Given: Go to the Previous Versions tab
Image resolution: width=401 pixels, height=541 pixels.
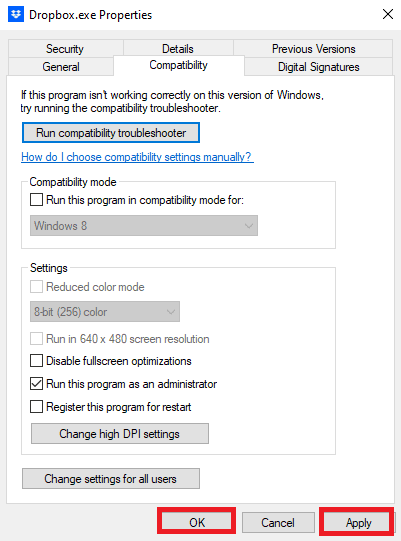Looking at the screenshot, I should tap(313, 49).
